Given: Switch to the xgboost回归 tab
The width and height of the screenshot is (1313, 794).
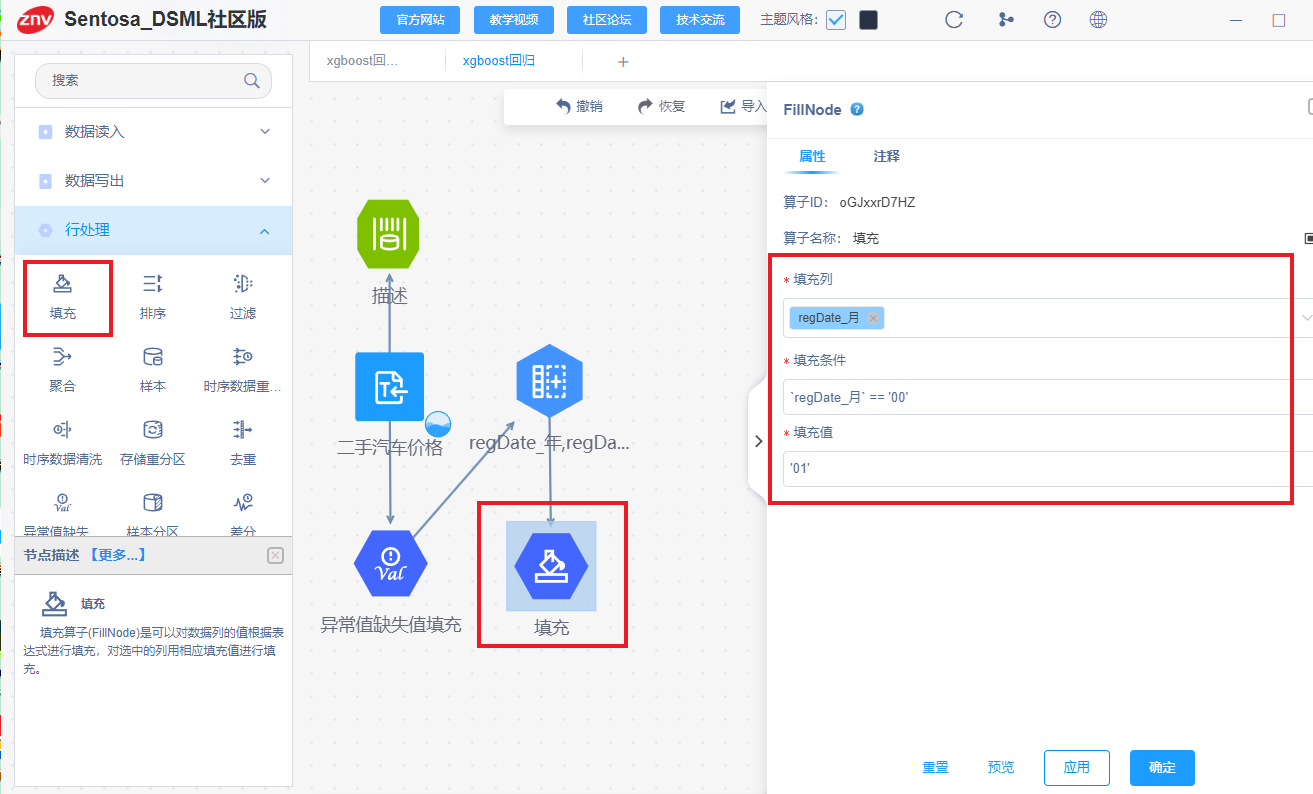Looking at the screenshot, I should click(x=498, y=61).
